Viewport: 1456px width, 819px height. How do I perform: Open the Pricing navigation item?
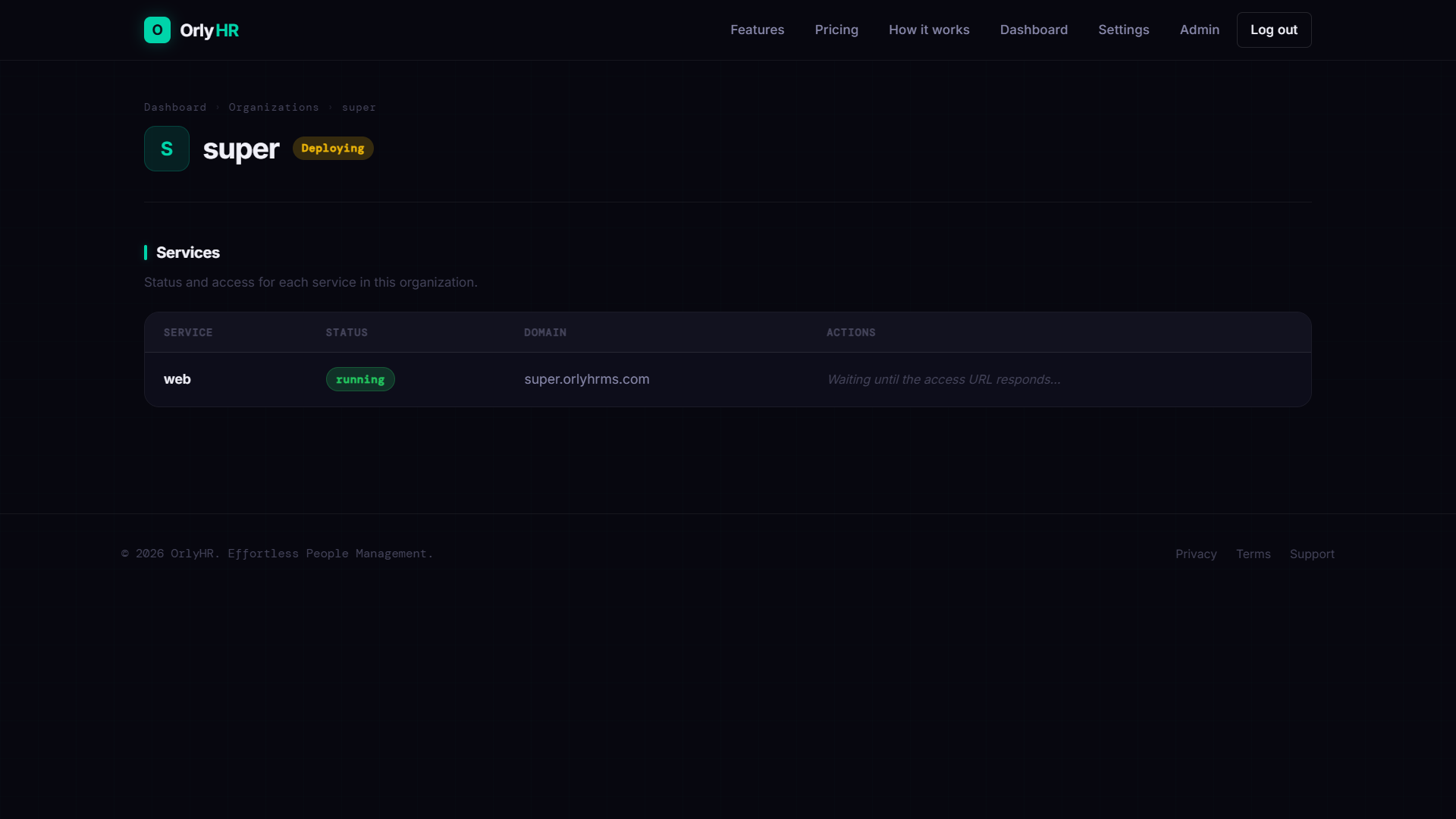pos(836,30)
